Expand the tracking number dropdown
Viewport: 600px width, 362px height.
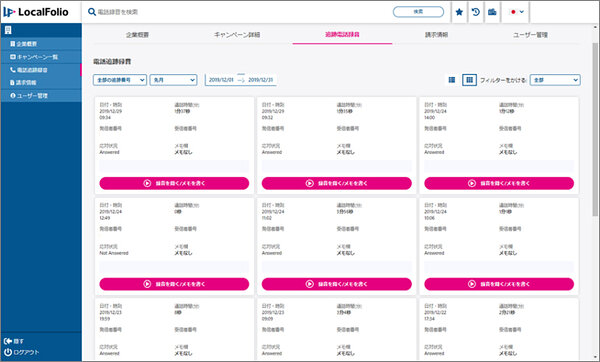tap(120, 80)
